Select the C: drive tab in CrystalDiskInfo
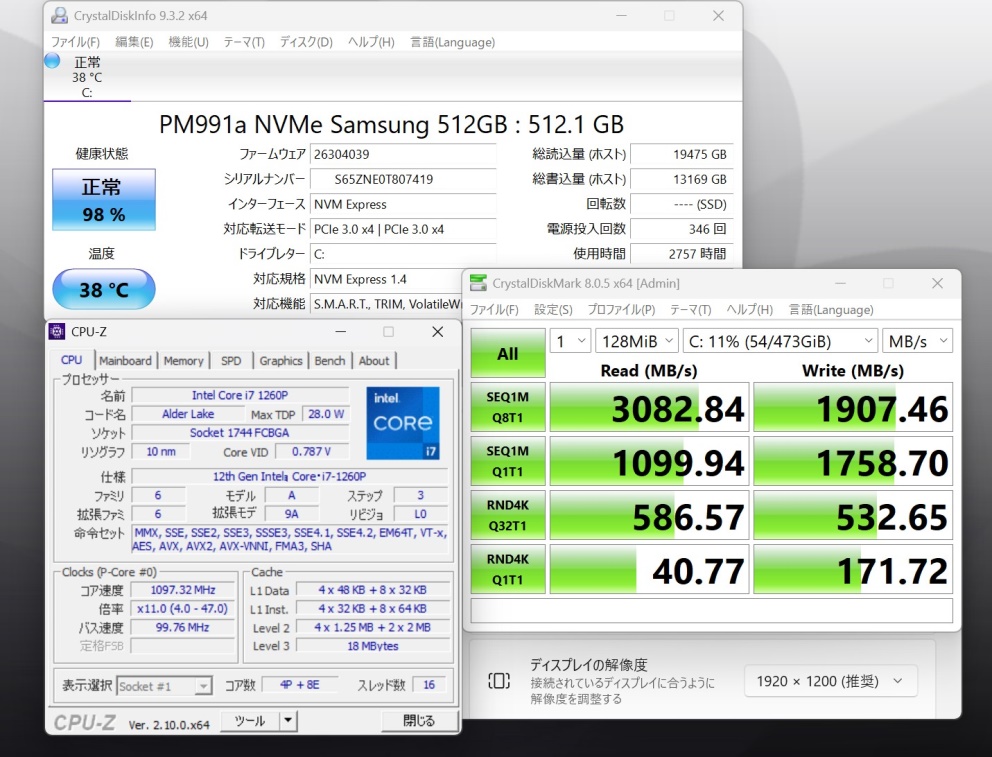Image resolution: width=992 pixels, height=757 pixels. click(87, 77)
